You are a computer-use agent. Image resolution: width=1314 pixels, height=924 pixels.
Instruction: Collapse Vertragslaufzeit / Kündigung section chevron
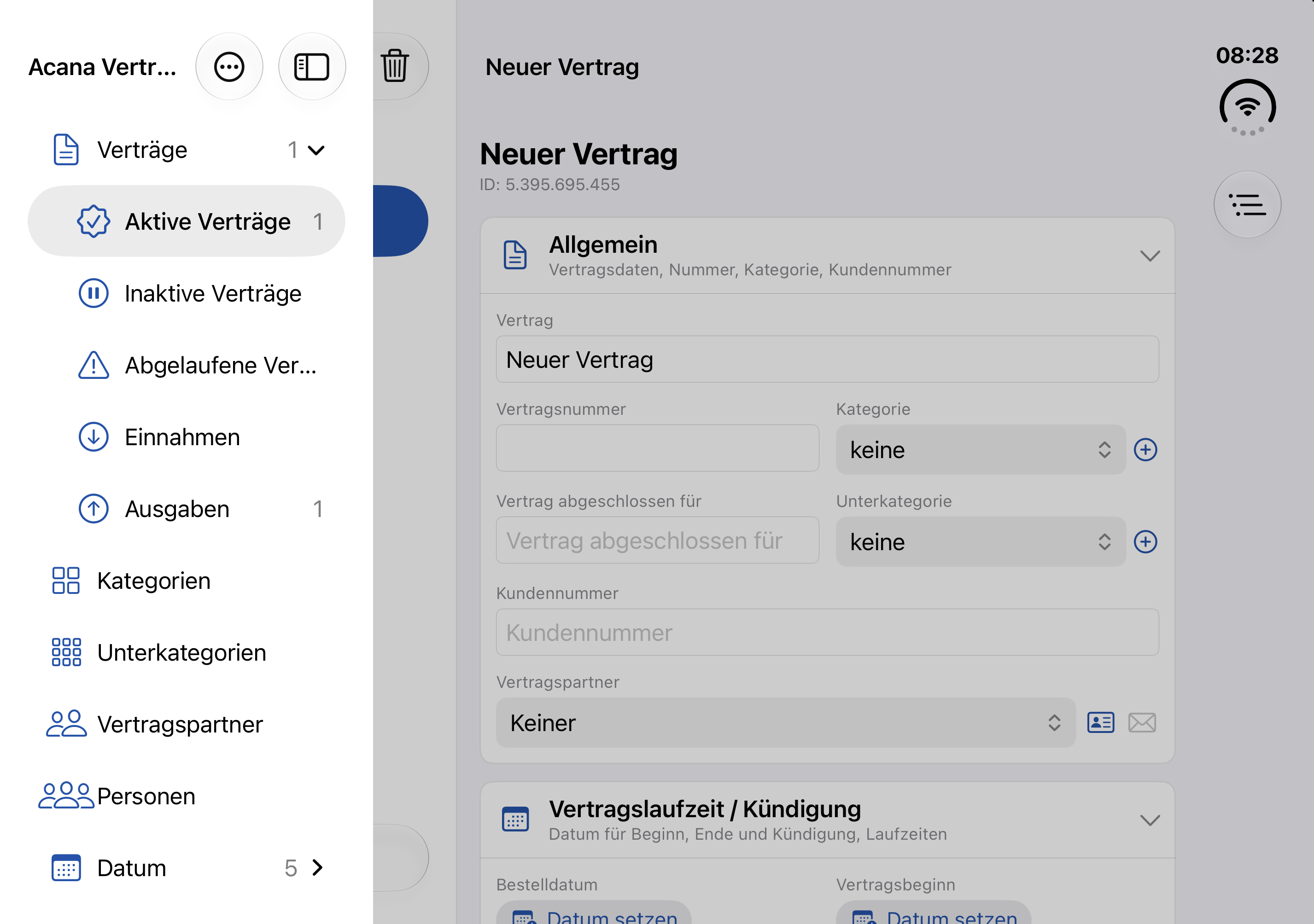pyautogui.click(x=1150, y=820)
